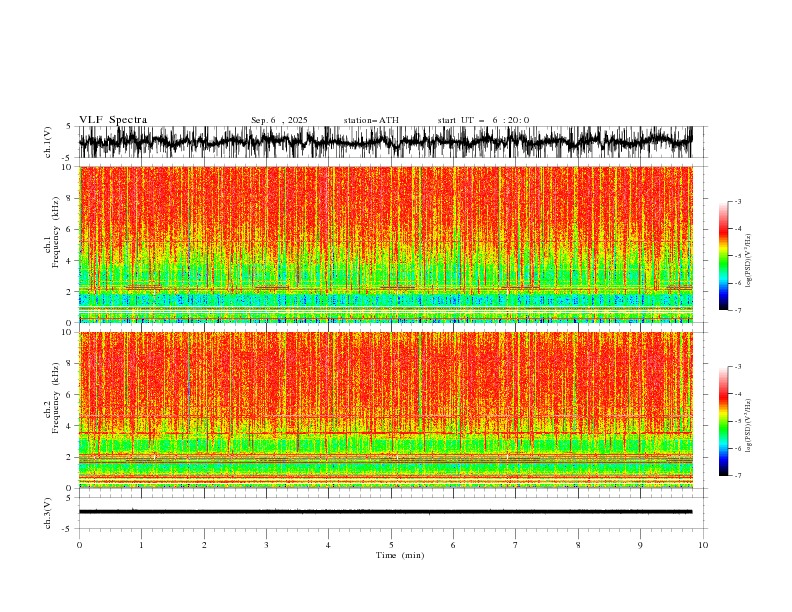
Task: Click the ch.3 flat waveform trace
Action: click(385, 512)
